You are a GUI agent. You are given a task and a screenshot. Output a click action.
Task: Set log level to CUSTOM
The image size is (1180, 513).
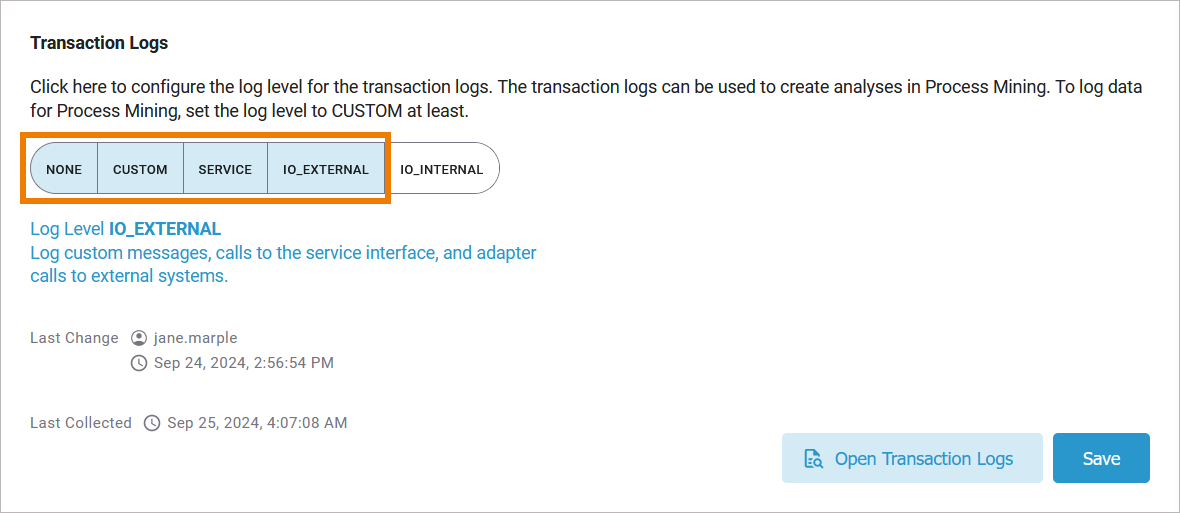pos(140,169)
